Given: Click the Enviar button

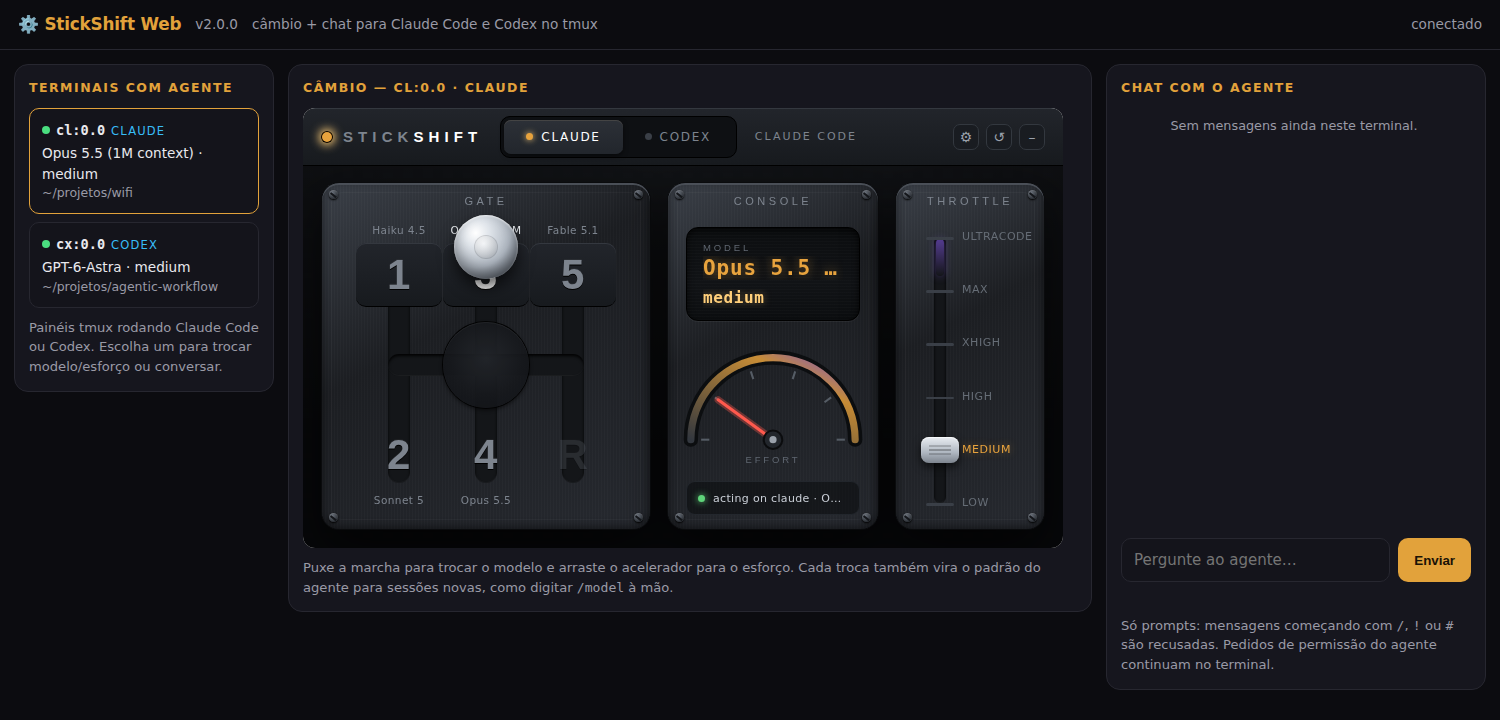Looking at the screenshot, I should click(x=1434, y=560).
